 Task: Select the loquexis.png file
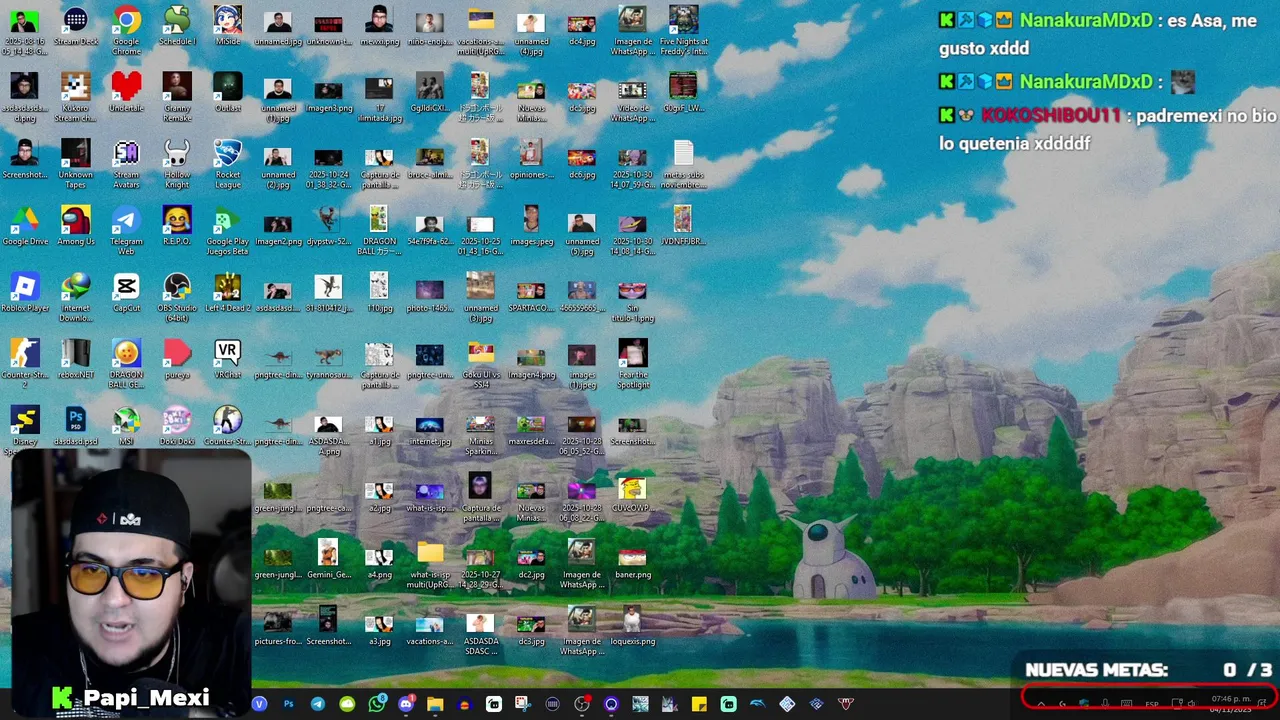point(632,627)
